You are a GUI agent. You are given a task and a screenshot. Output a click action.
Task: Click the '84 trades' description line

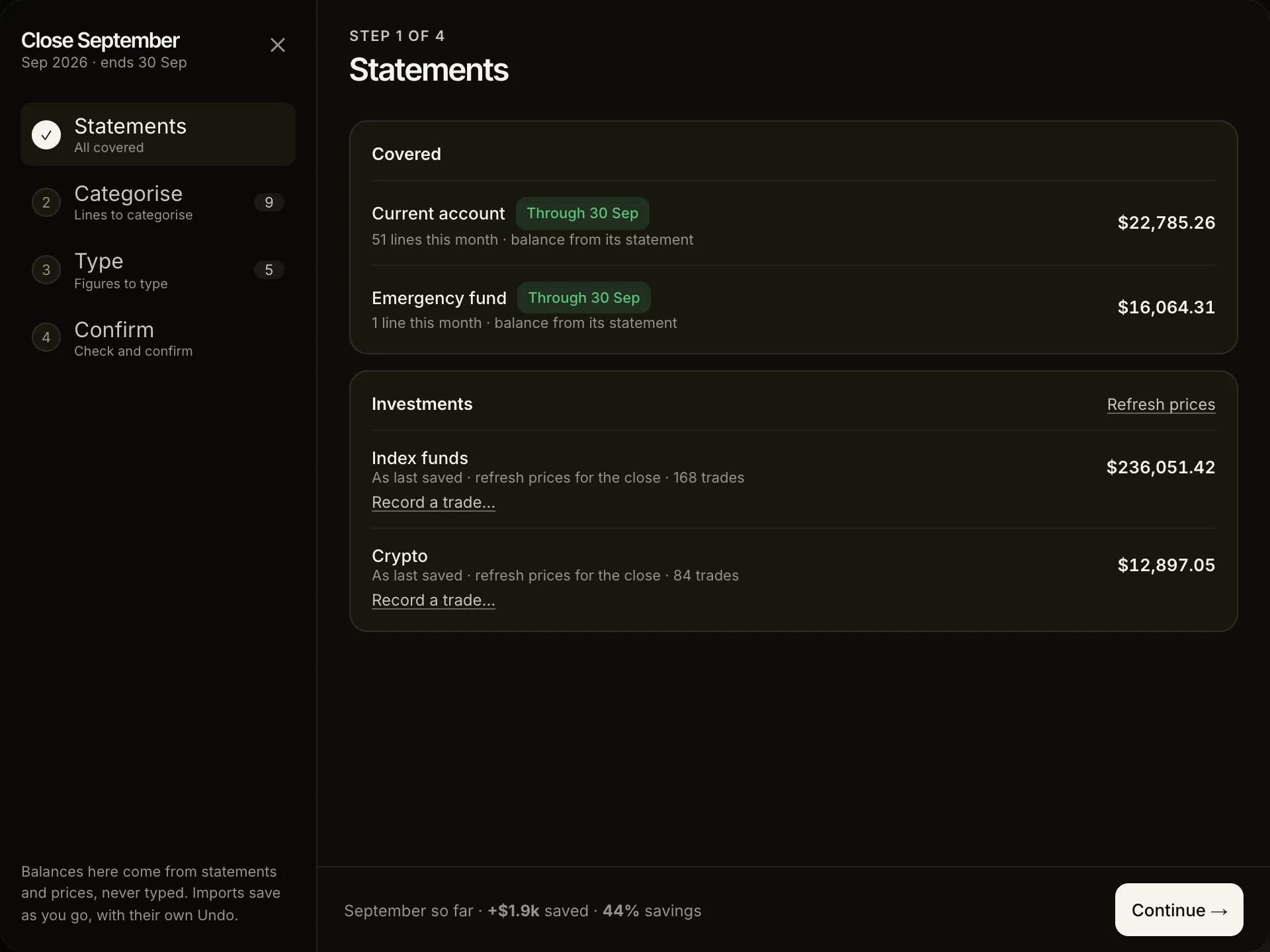pos(556,576)
